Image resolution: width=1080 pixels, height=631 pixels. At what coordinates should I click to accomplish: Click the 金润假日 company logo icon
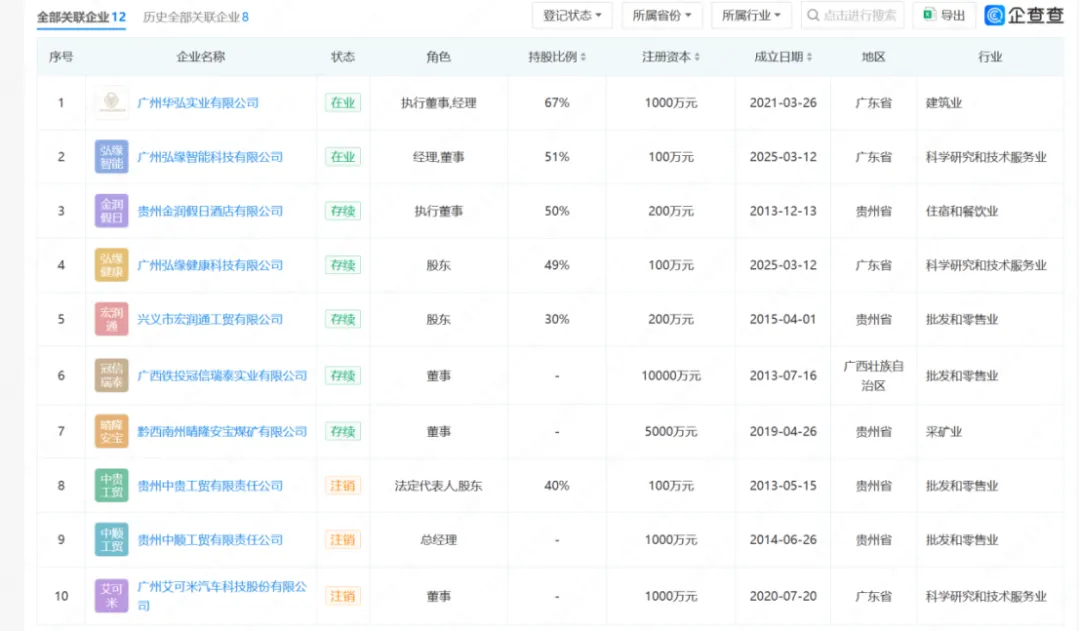111,211
